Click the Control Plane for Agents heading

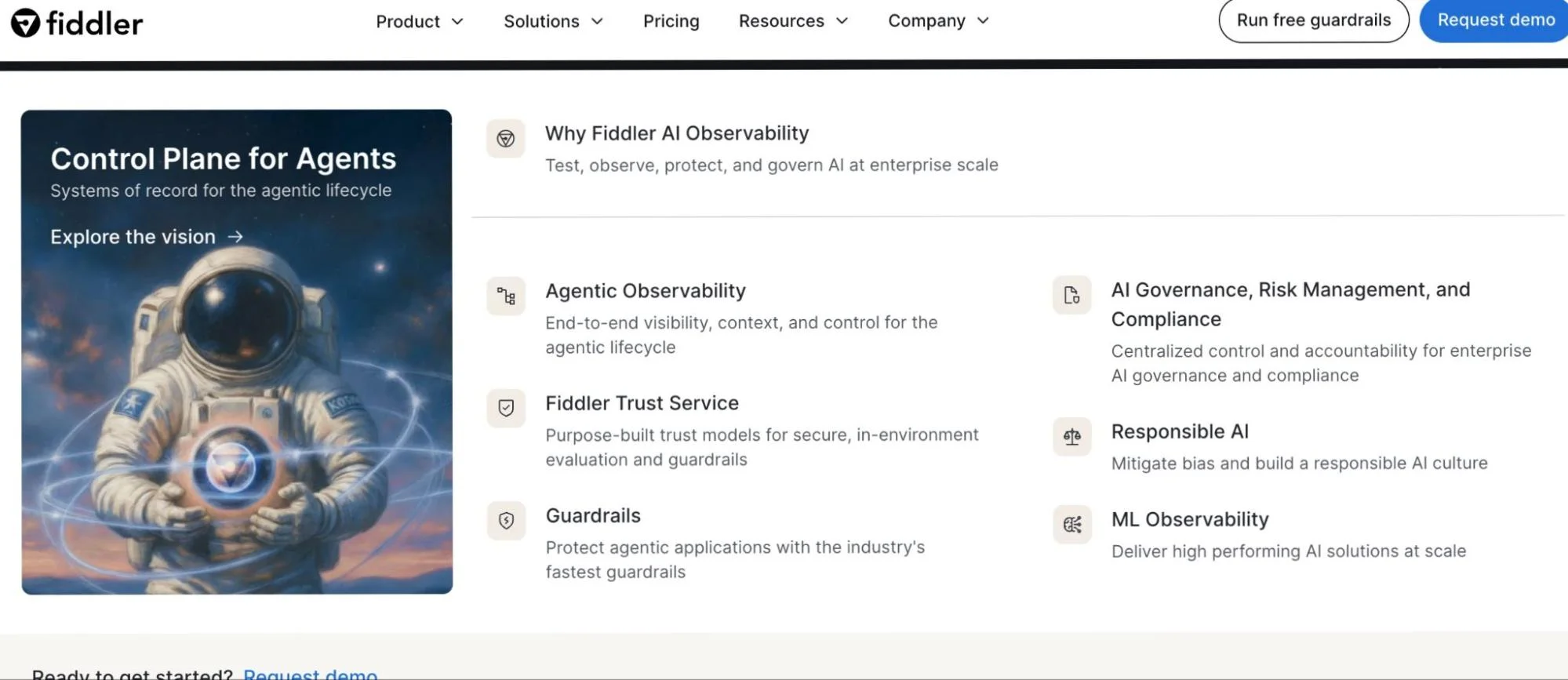[224, 158]
